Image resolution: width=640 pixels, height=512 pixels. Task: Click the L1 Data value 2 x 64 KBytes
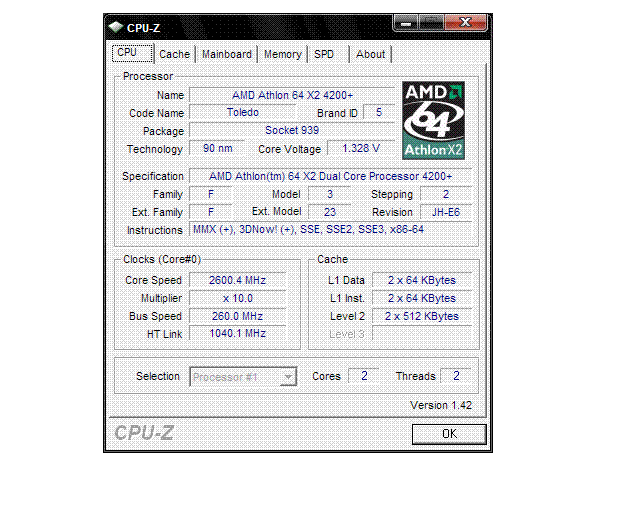[422, 280]
